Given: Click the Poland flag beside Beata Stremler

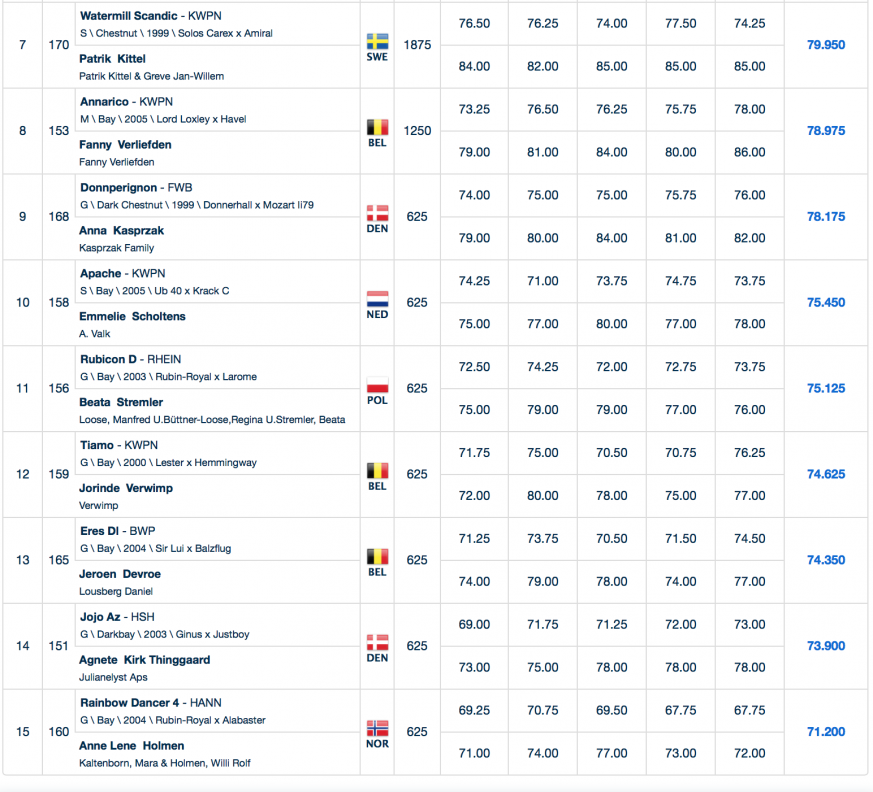Looking at the screenshot, I should 377,386.
